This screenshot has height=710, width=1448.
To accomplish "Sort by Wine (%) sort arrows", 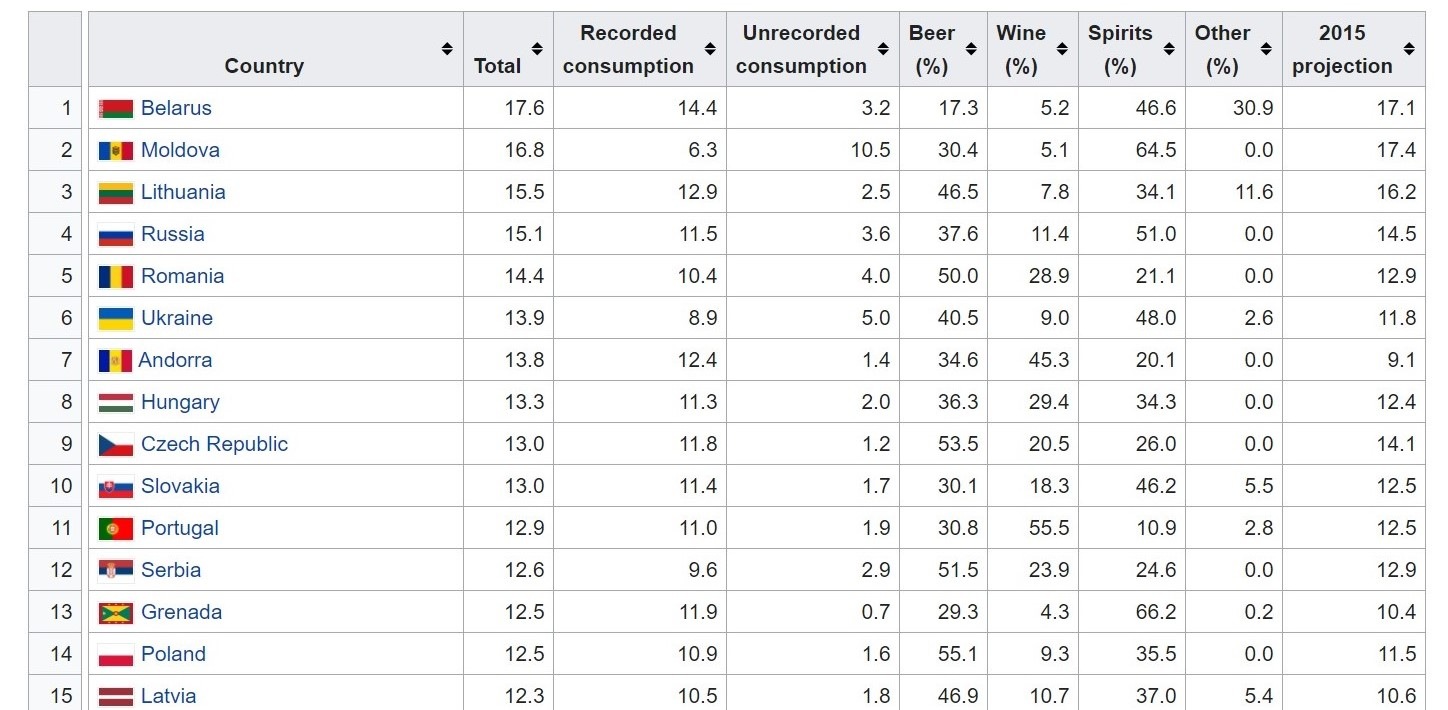I will pyautogui.click(x=1062, y=49).
